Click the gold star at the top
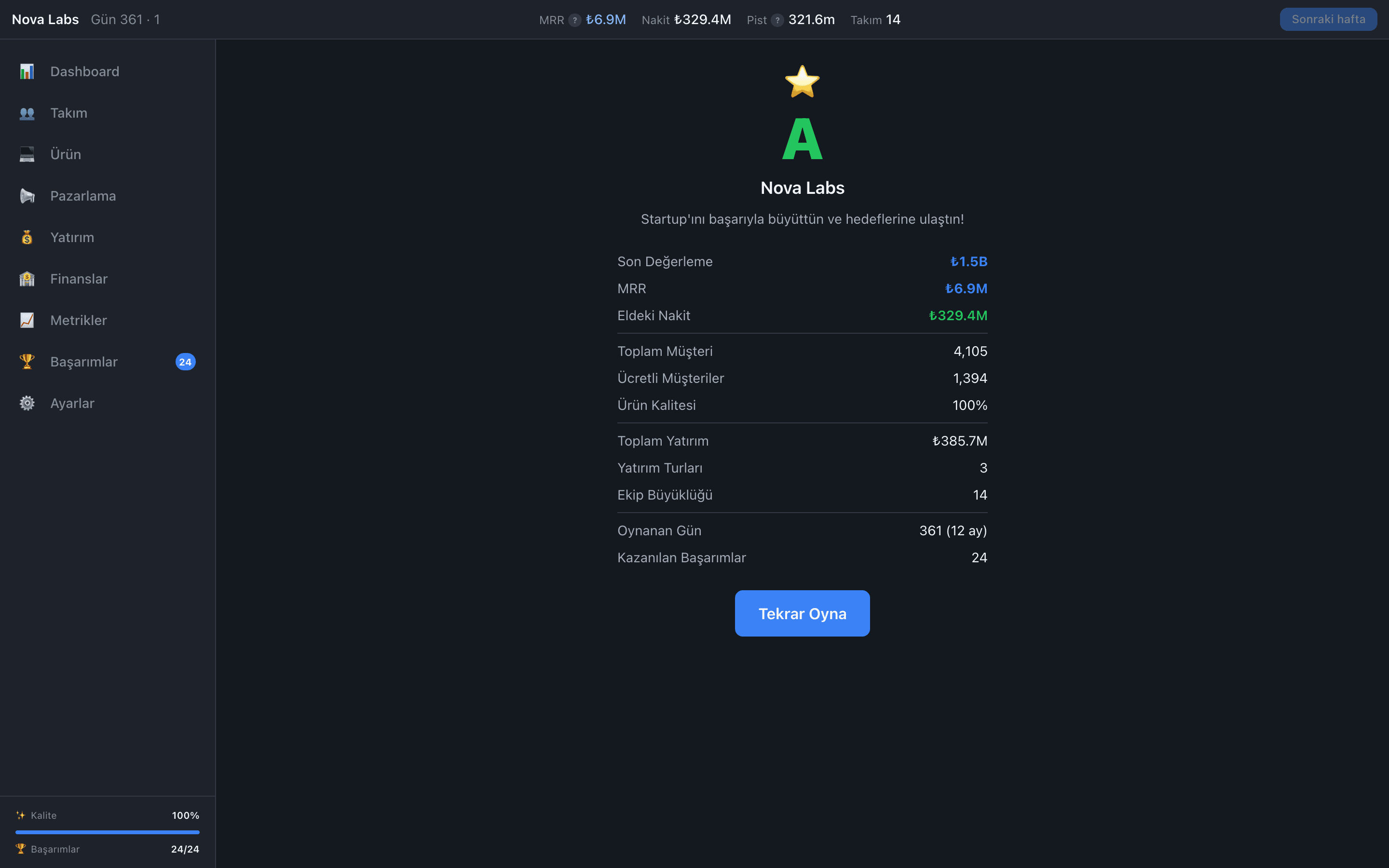The image size is (1389, 868). [802, 81]
